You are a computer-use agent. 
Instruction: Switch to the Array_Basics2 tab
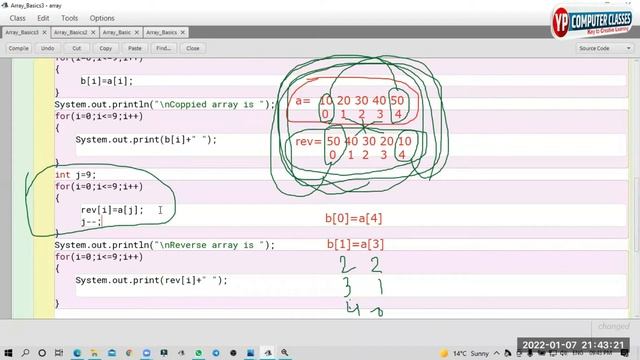pos(71,32)
